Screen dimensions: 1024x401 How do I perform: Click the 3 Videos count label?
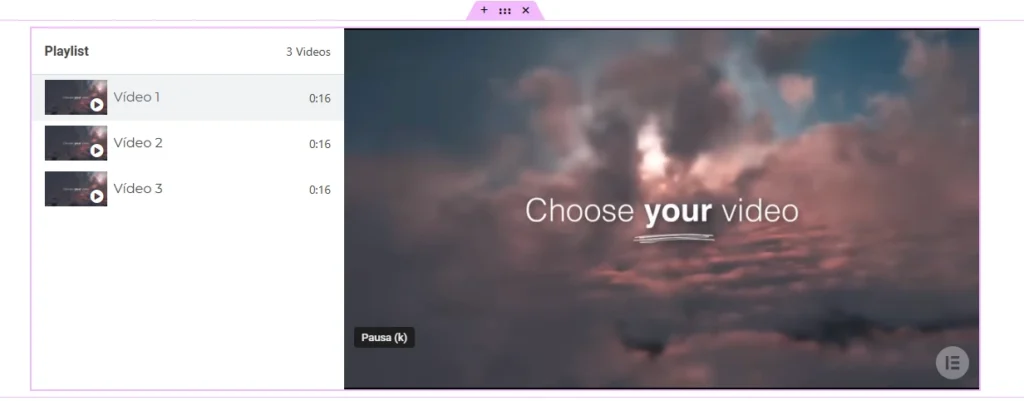[308, 52]
